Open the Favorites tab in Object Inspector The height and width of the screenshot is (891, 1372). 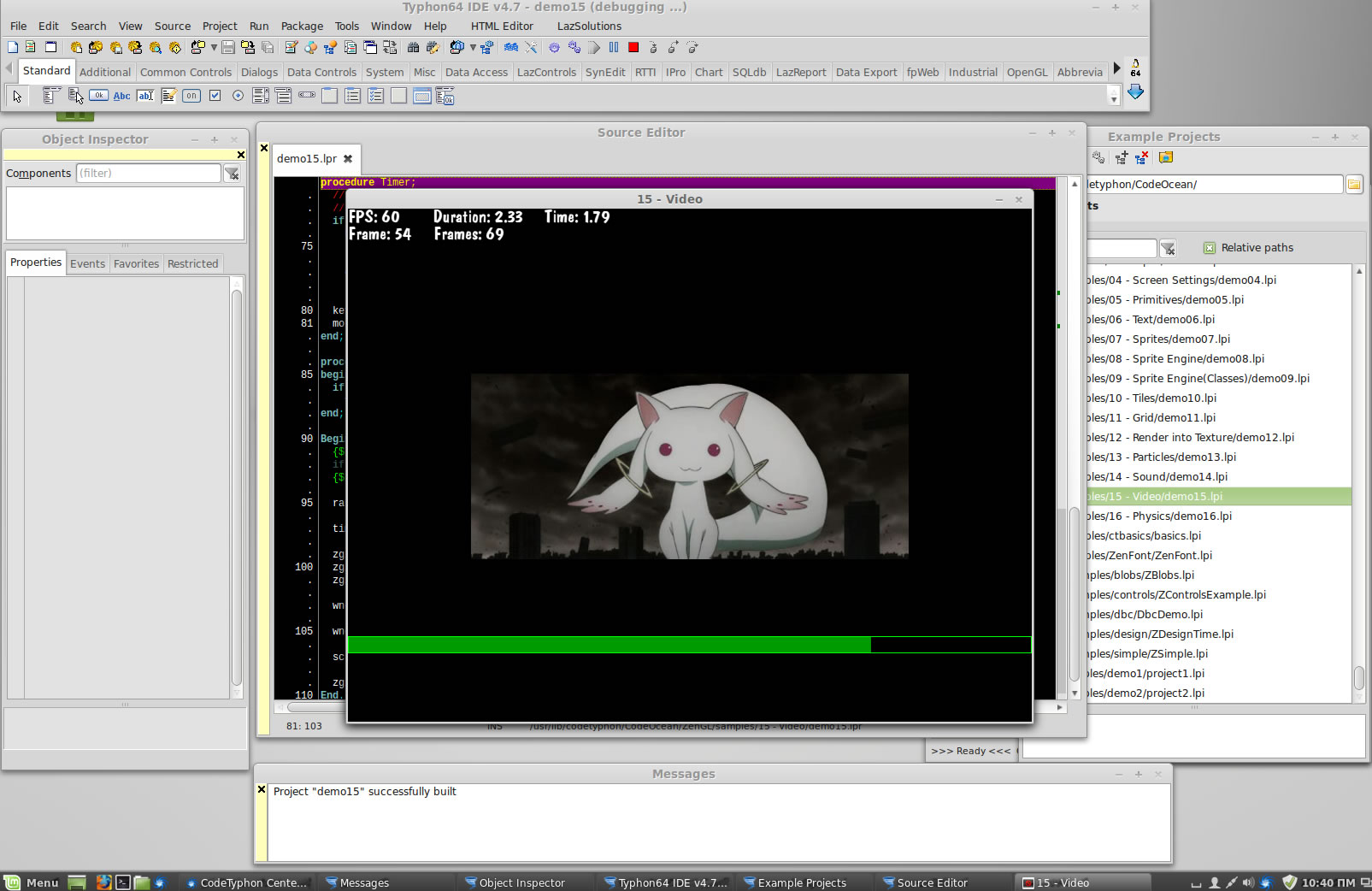point(136,264)
